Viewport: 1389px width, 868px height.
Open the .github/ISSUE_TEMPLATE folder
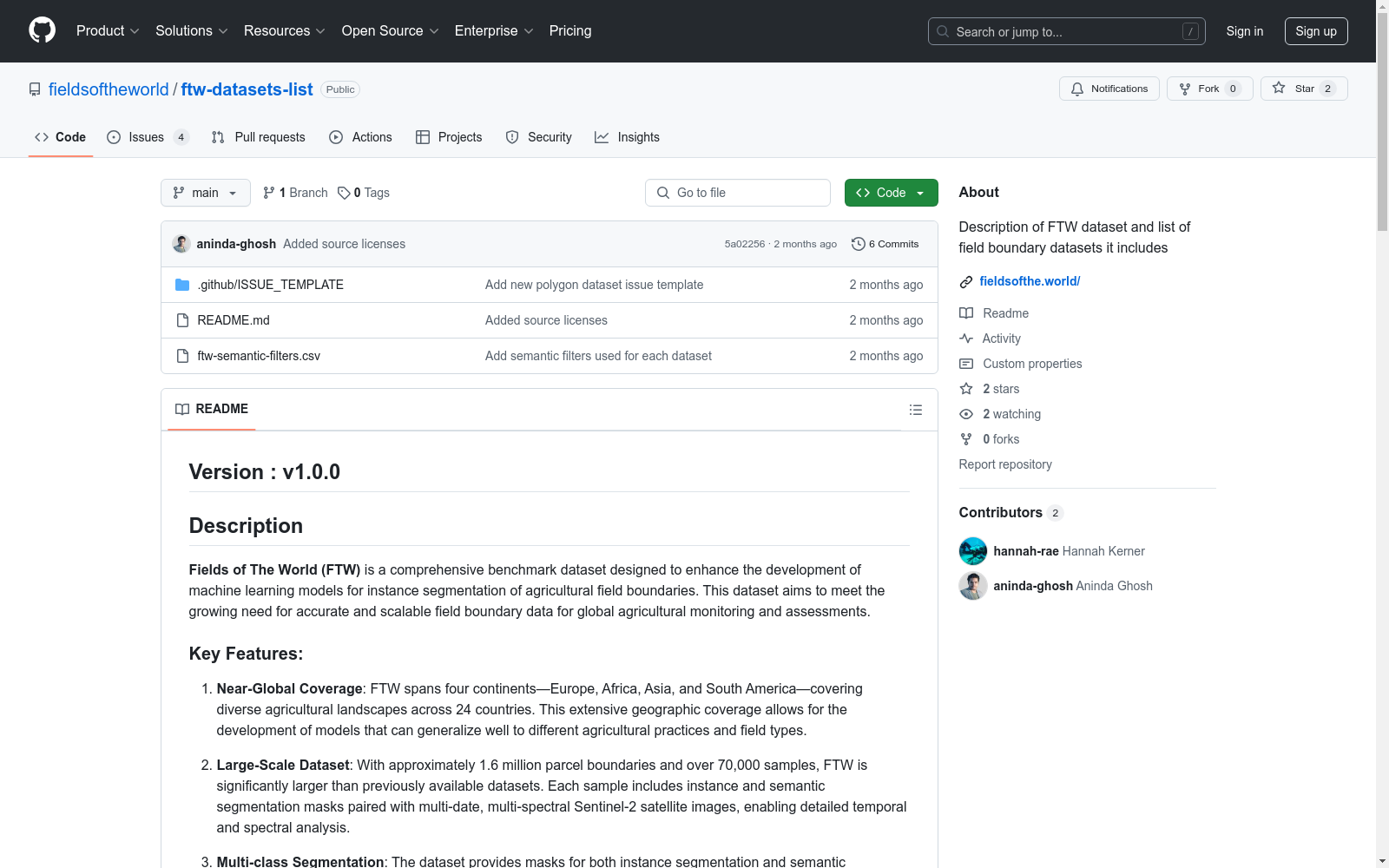point(271,285)
